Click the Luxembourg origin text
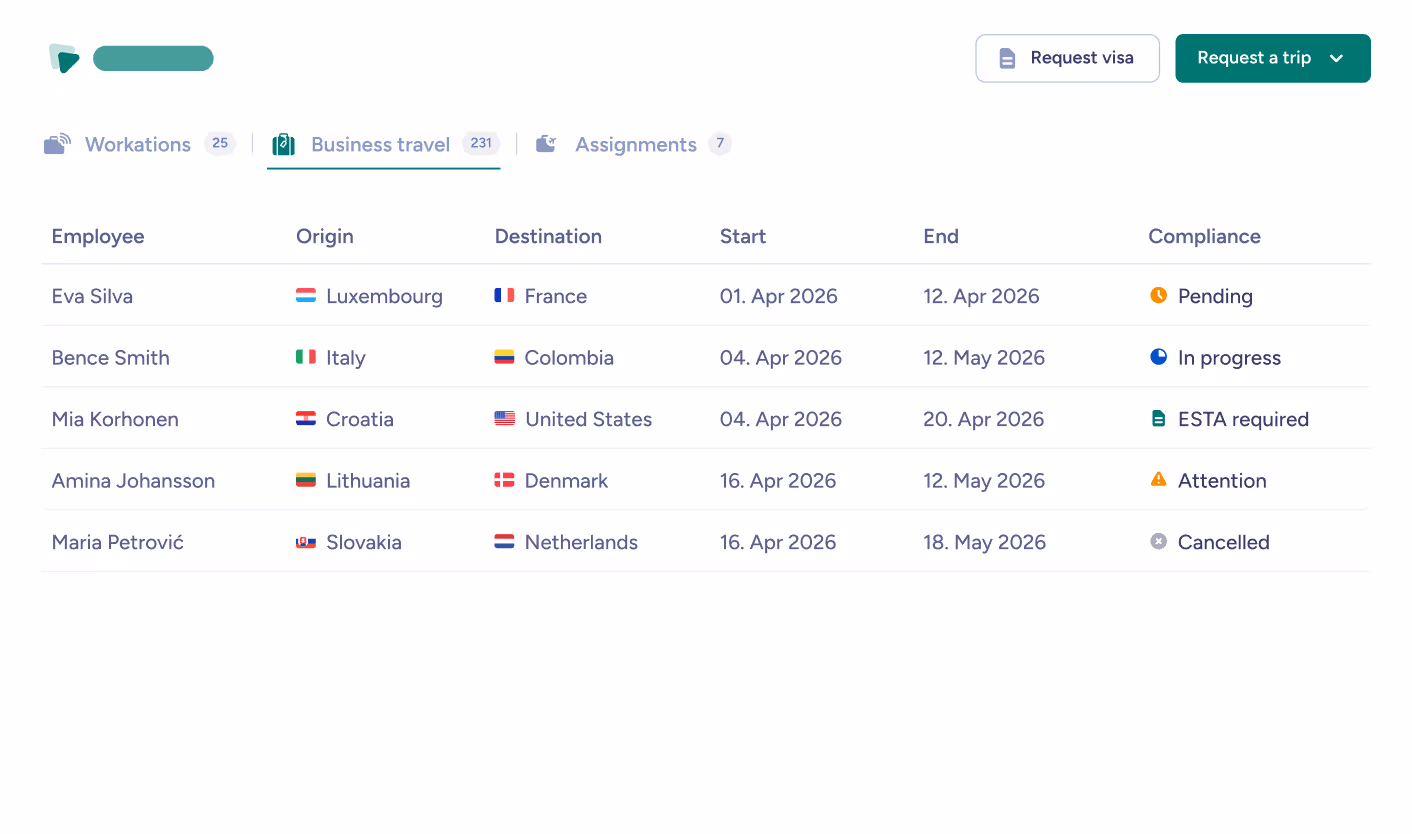This screenshot has height=834, width=1412. 384,296
